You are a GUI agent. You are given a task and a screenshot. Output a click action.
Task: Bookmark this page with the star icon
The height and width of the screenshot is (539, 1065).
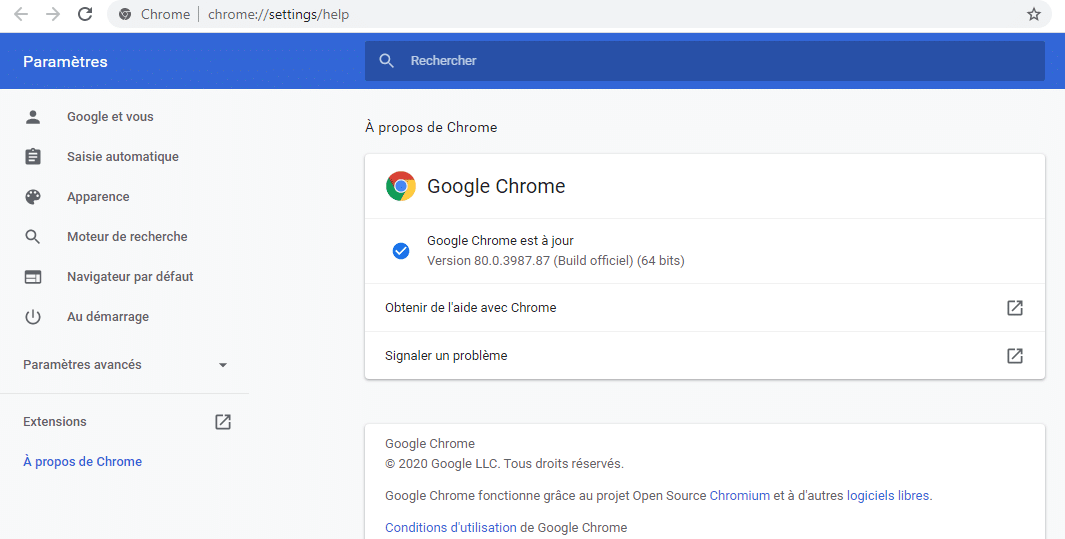1034,14
